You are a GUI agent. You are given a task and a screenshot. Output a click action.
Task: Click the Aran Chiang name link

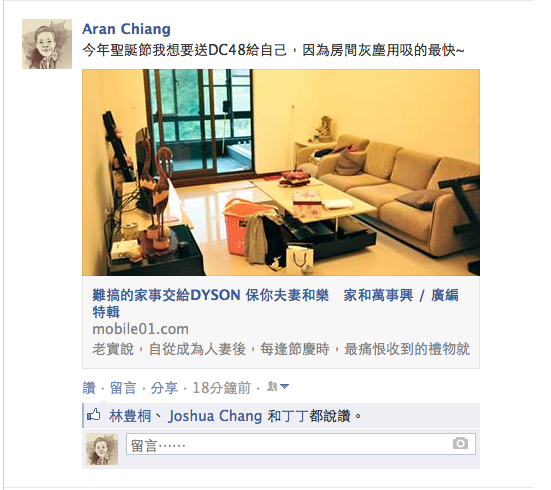pos(126,29)
